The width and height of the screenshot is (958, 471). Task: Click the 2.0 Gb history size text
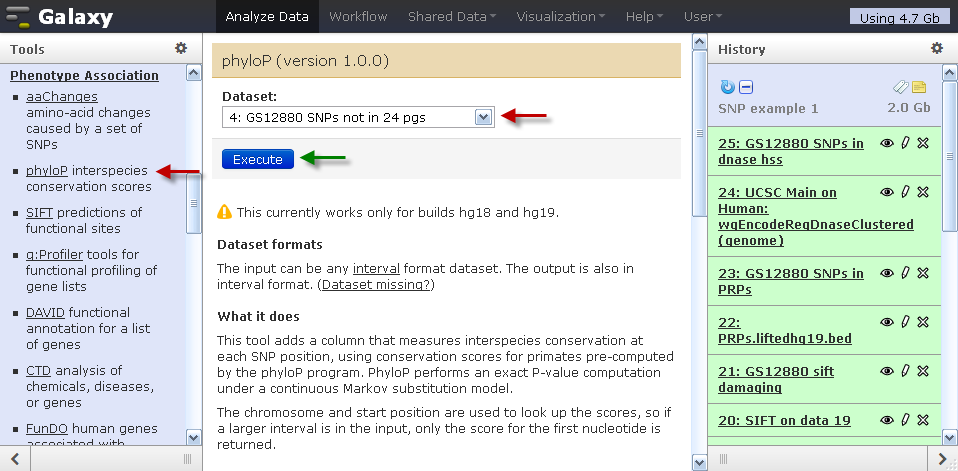[909, 108]
